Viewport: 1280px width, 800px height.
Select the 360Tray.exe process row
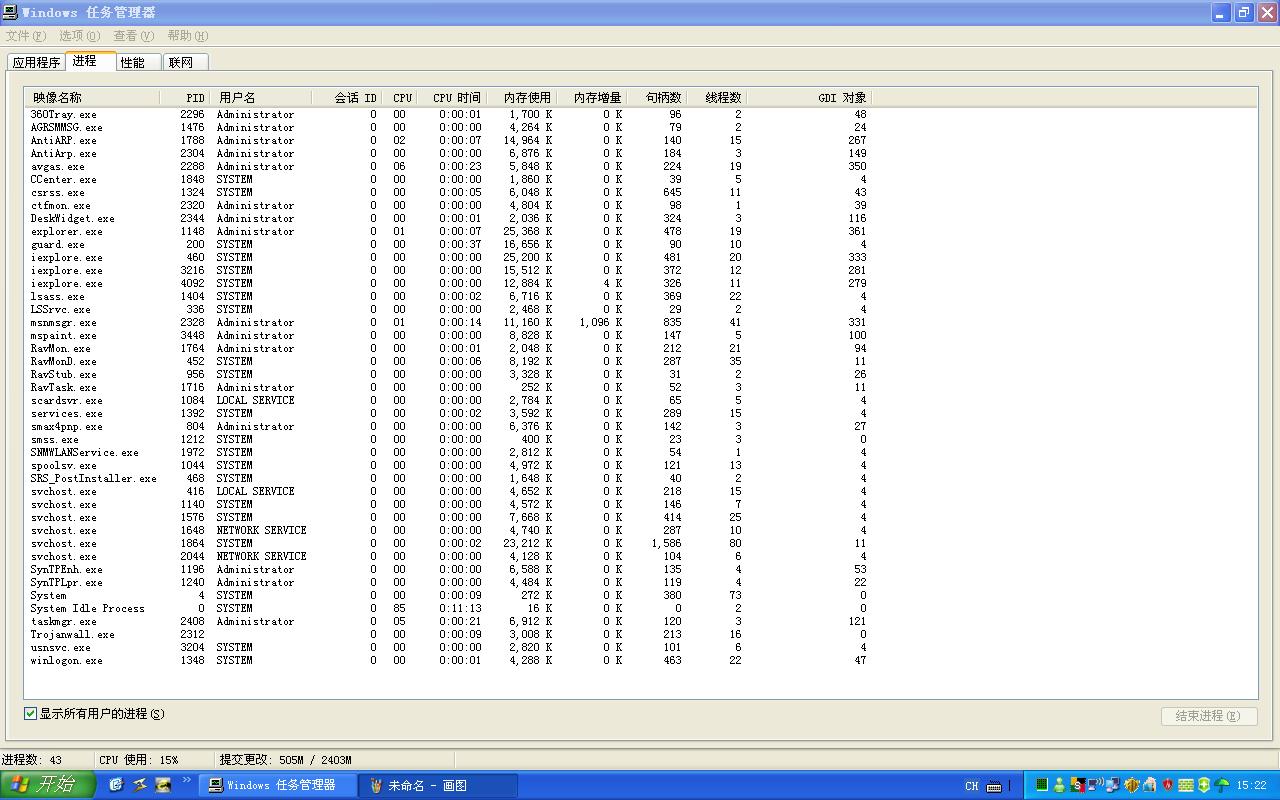(x=448, y=115)
